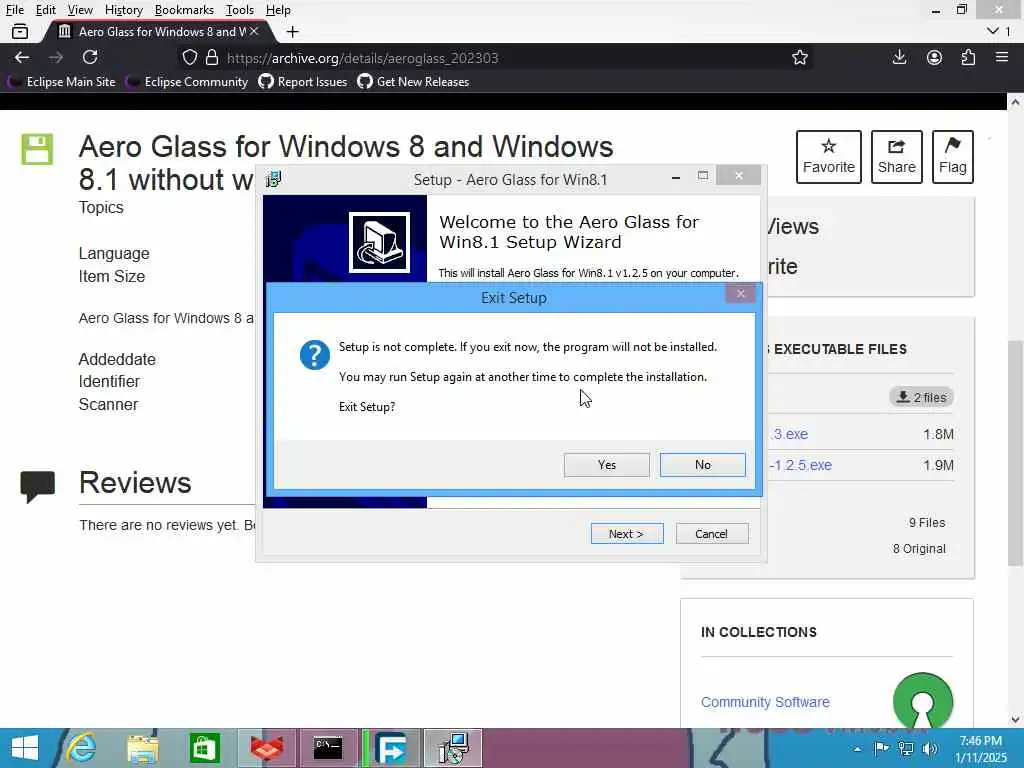
Task: Show hidden system tray icons
Action: pyautogui.click(x=857, y=749)
